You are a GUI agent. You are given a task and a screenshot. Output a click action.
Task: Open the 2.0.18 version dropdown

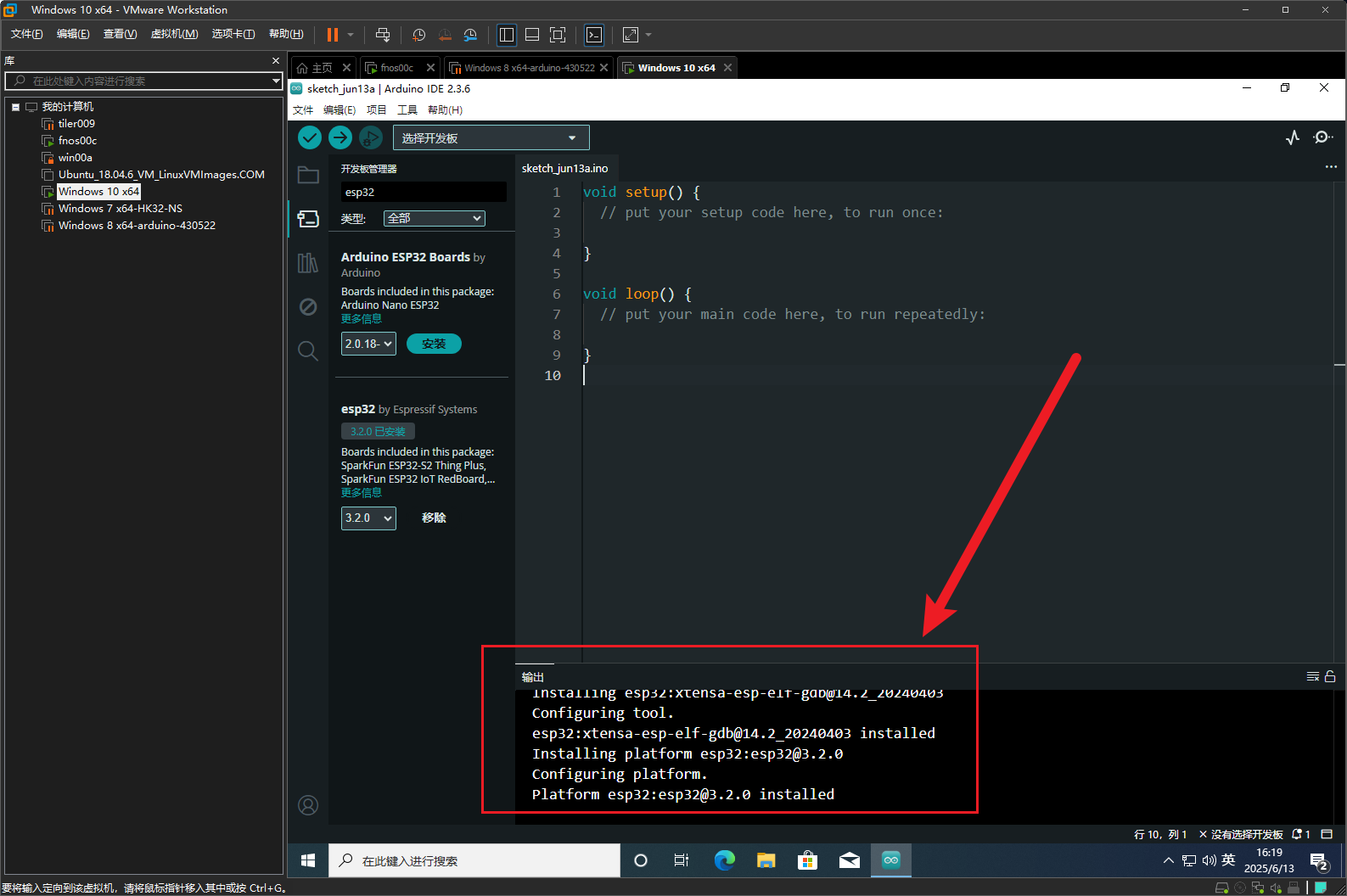point(368,344)
